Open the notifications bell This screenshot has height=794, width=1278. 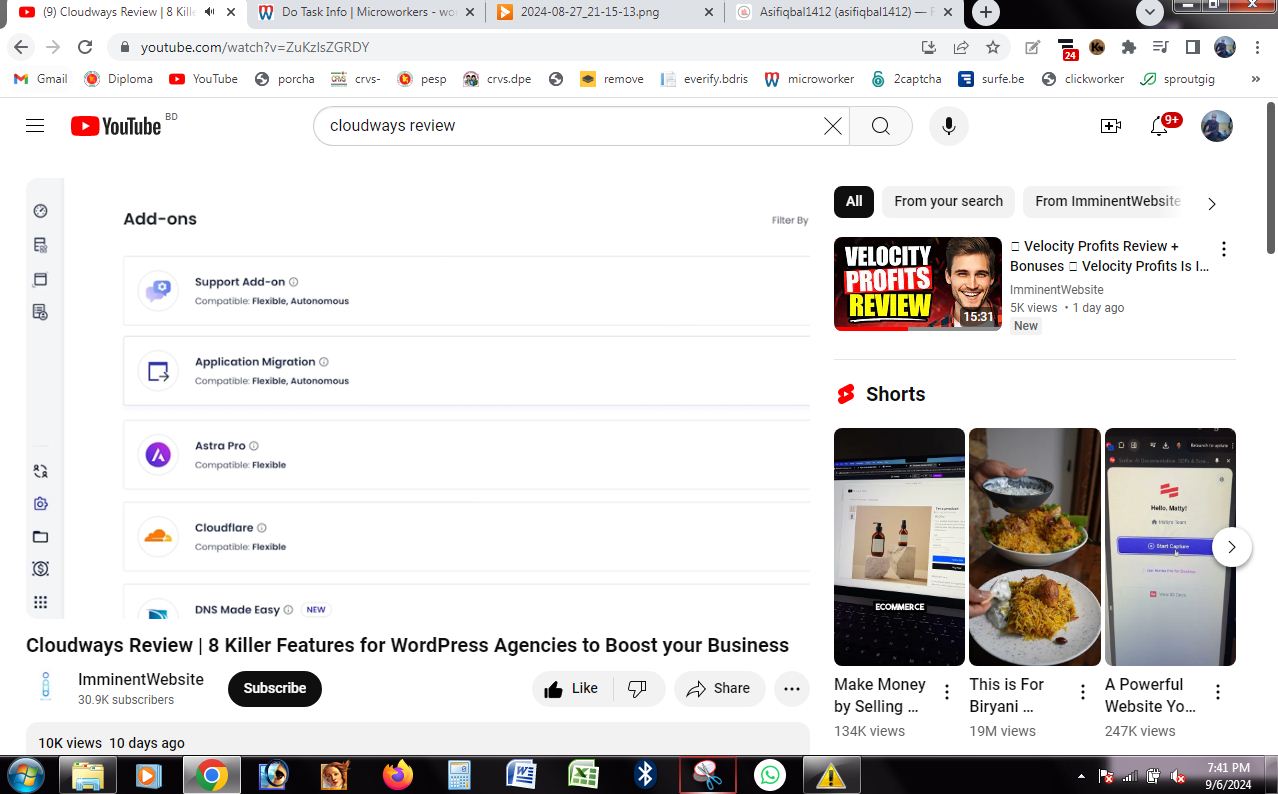tap(1159, 126)
